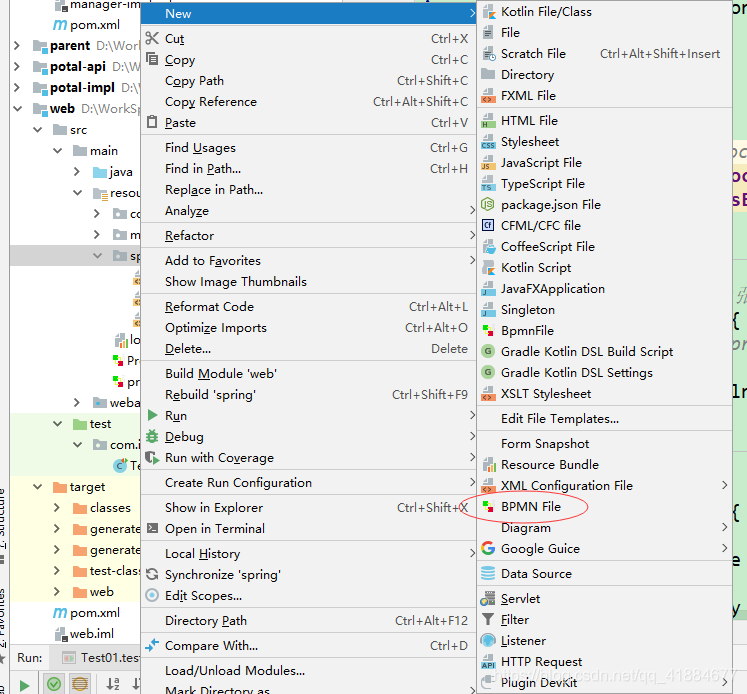Click the HTTP Request API icon

[488, 662]
